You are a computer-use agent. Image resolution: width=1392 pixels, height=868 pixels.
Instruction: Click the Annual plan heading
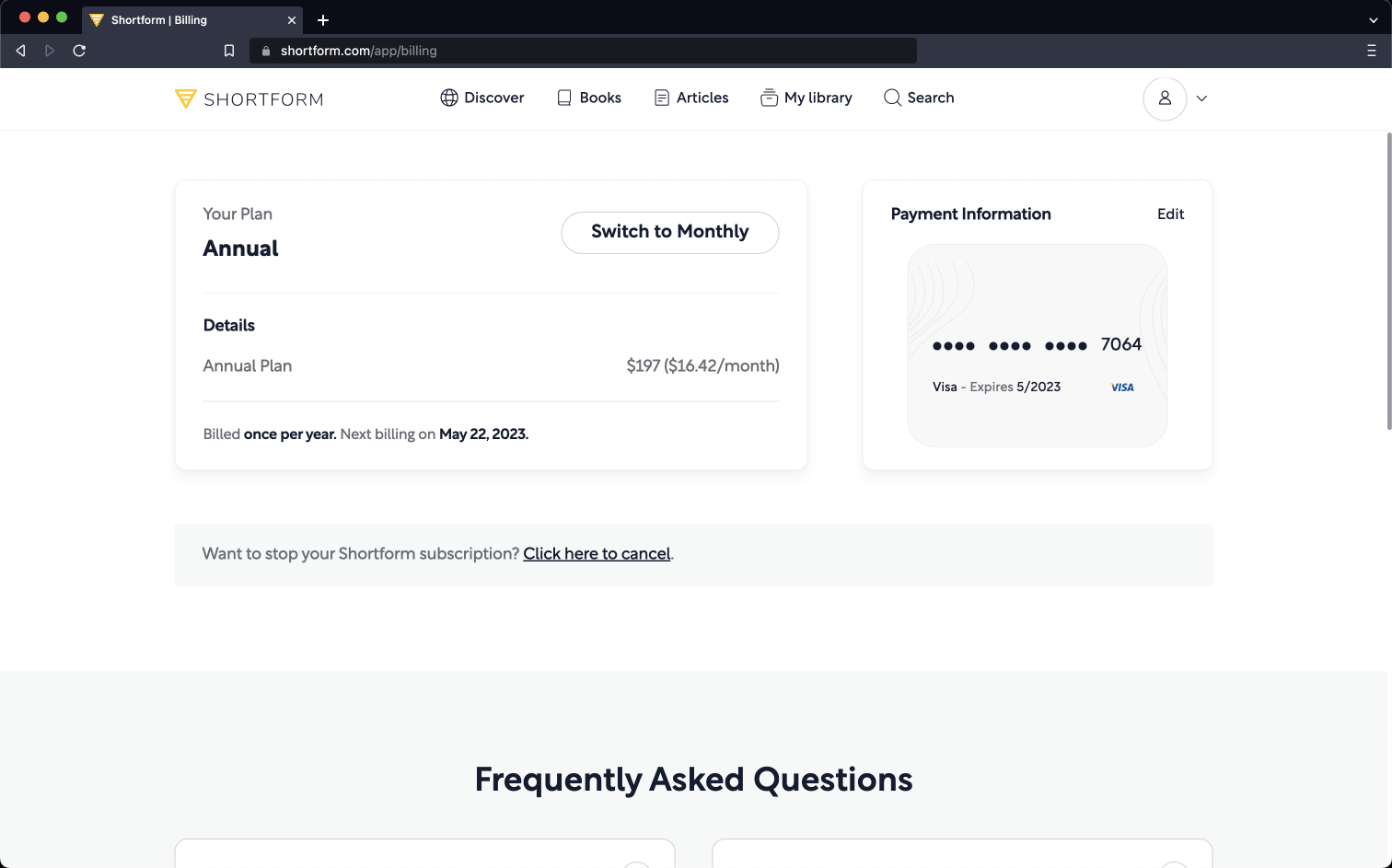(240, 249)
